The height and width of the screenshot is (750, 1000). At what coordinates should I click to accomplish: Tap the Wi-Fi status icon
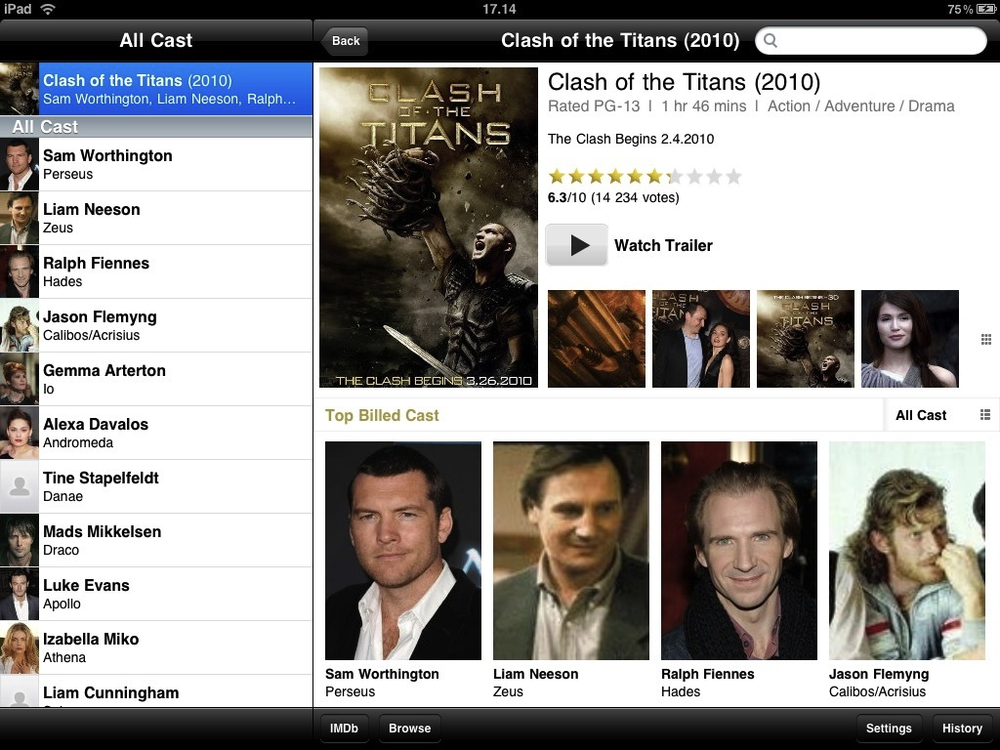[x=47, y=9]
